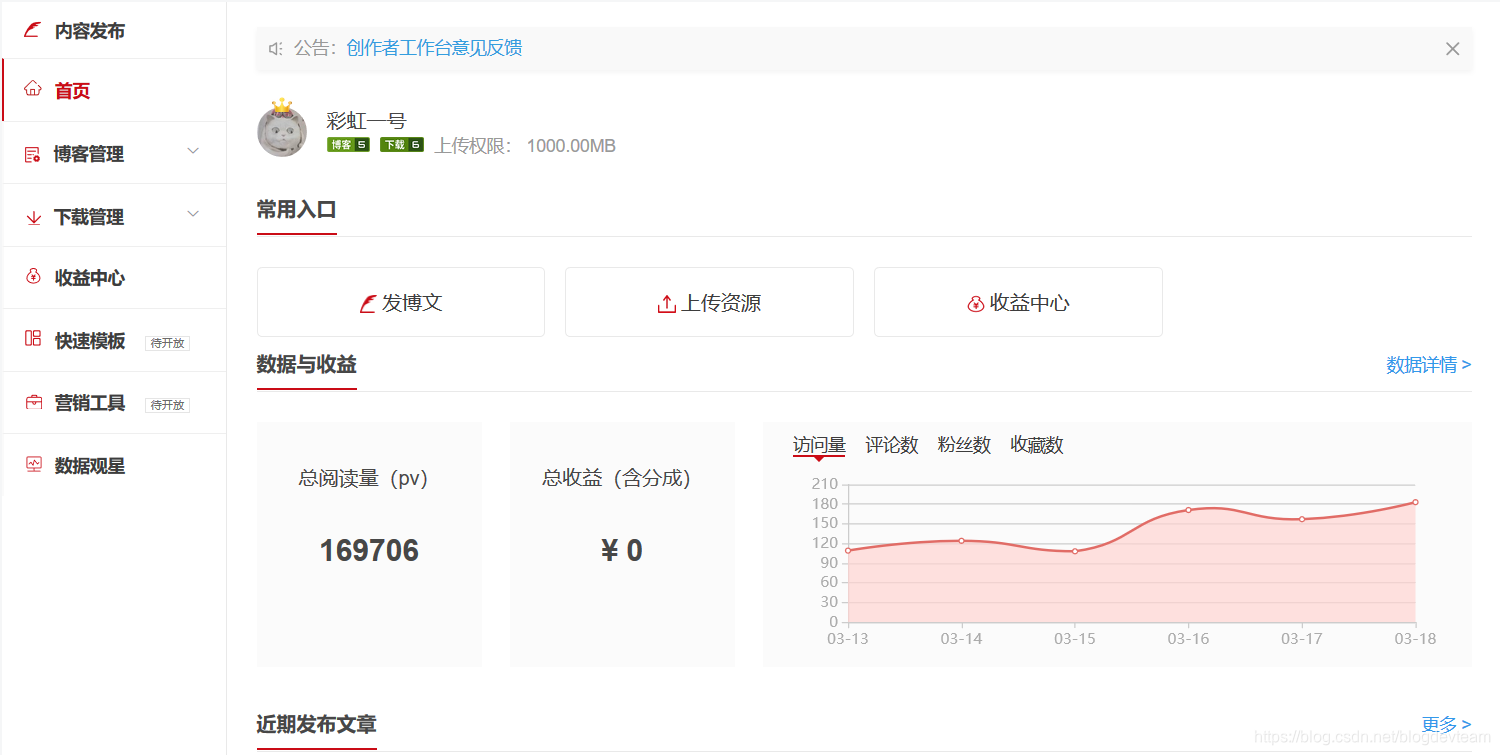1500x755 pixels.
Task: Click the 待开放 tag next to 营销工具
Action: 167,405
